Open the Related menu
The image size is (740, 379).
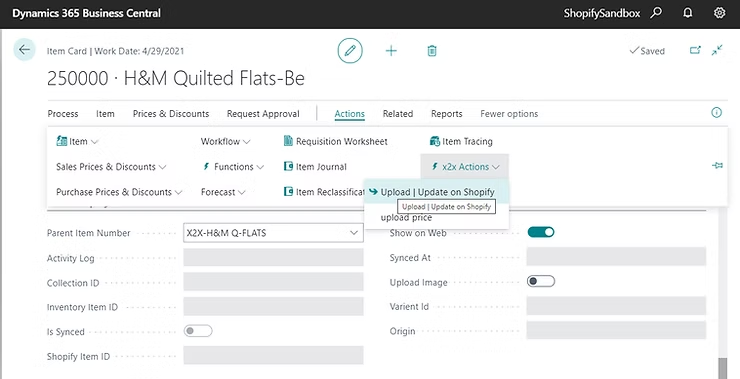[398, 114]
